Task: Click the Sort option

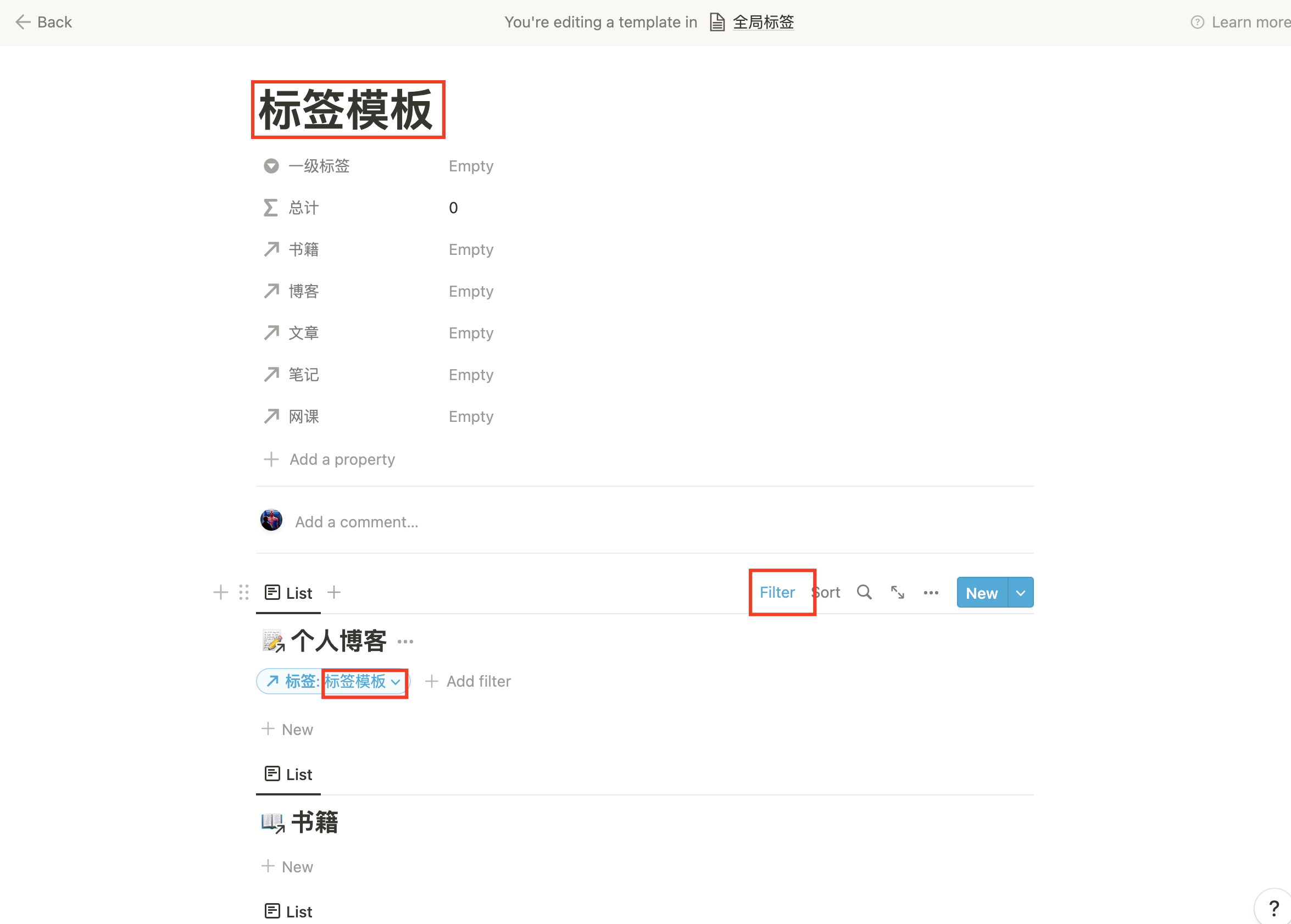Action: click(x=826, y=592)
